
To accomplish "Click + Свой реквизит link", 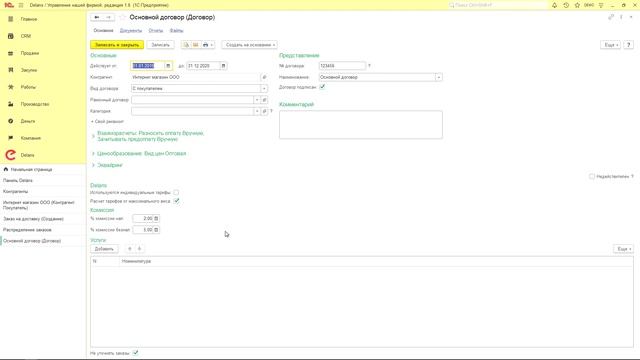I will [107, 122].
